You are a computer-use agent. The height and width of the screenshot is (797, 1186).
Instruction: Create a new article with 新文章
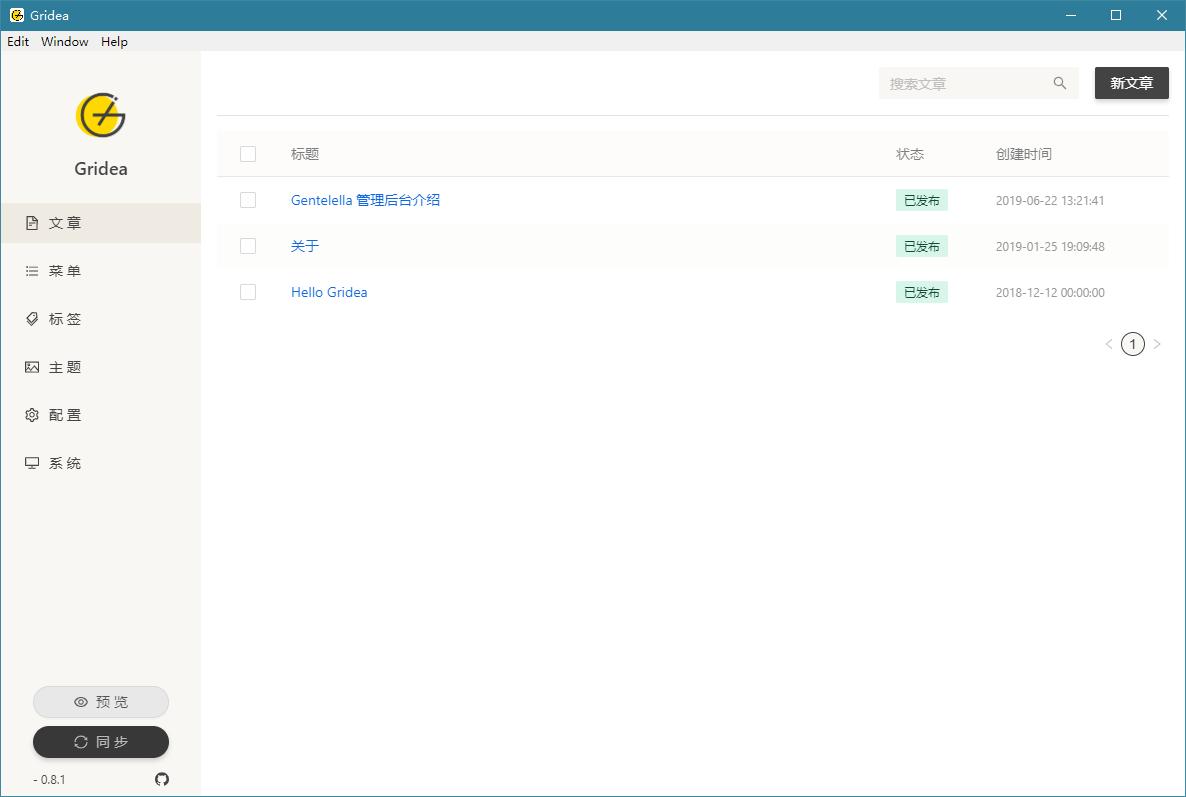pyautogui.click(x=1132, y=83)
